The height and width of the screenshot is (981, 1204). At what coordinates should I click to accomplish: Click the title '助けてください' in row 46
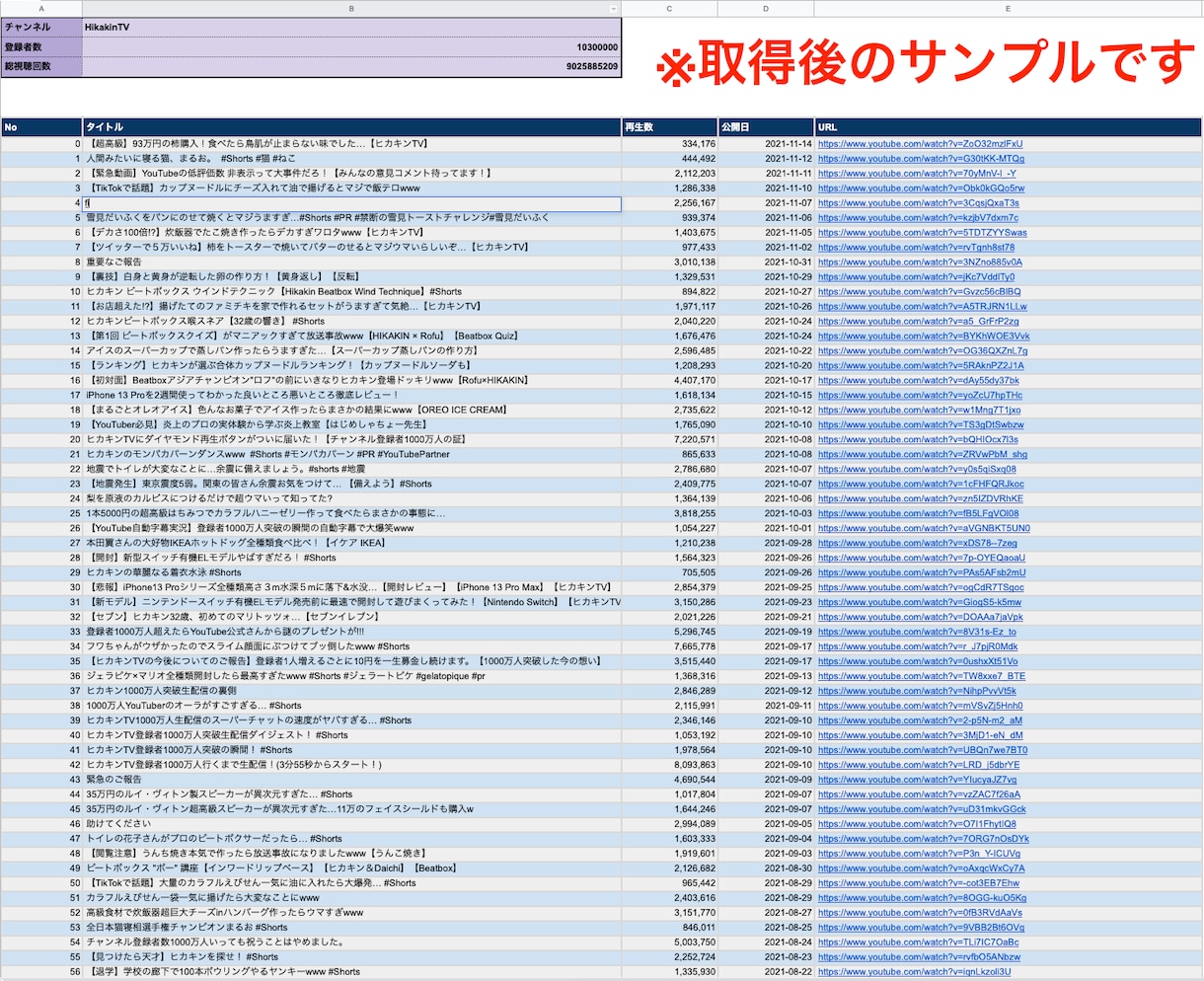[x=118, y=824]
